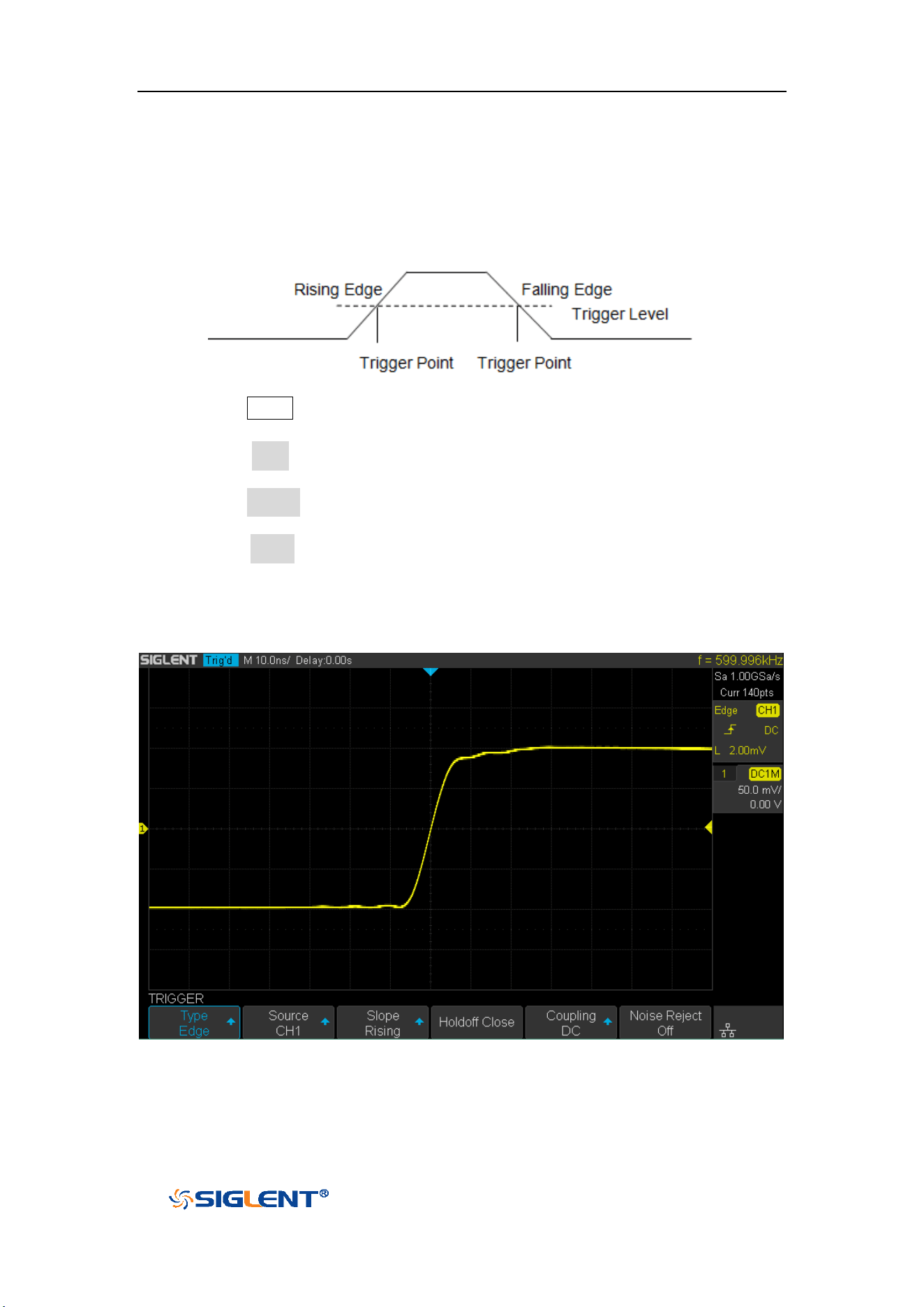Click the 50.0 mV/ scale readout
Viewport: 924px width, 1307px height.
coord(759,790)
